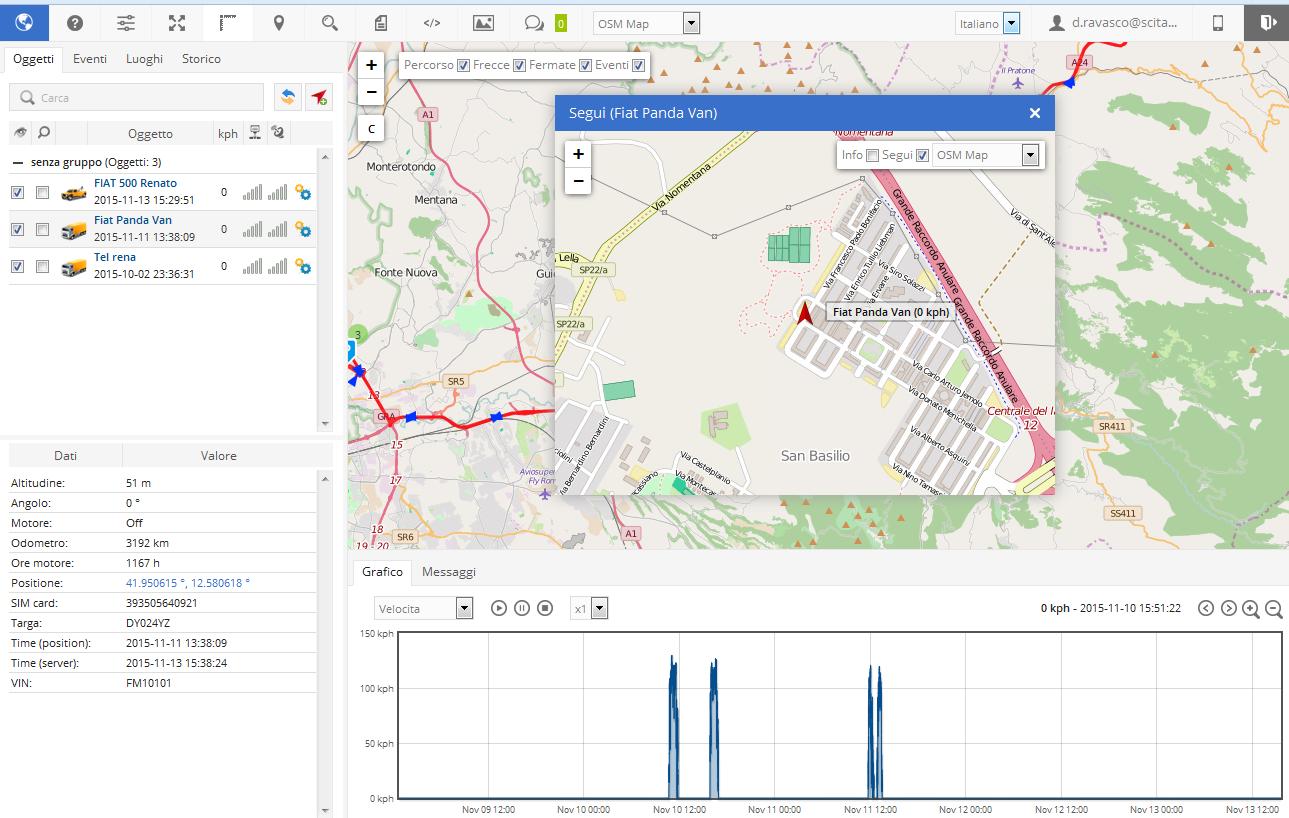Select the Grafico tab
The image size is (1289, 818).
click(x=382, y=572)
